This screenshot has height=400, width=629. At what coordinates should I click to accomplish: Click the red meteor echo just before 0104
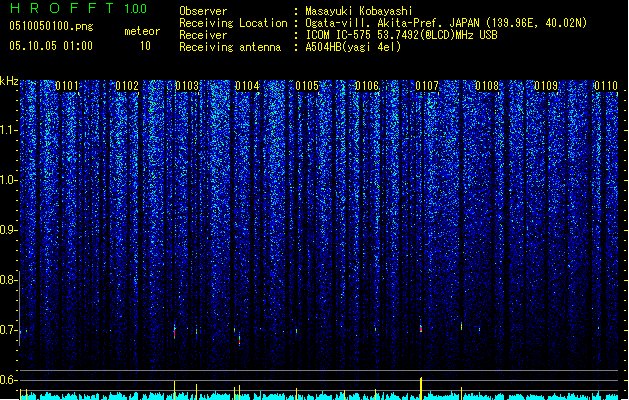(x=239, y=339)
